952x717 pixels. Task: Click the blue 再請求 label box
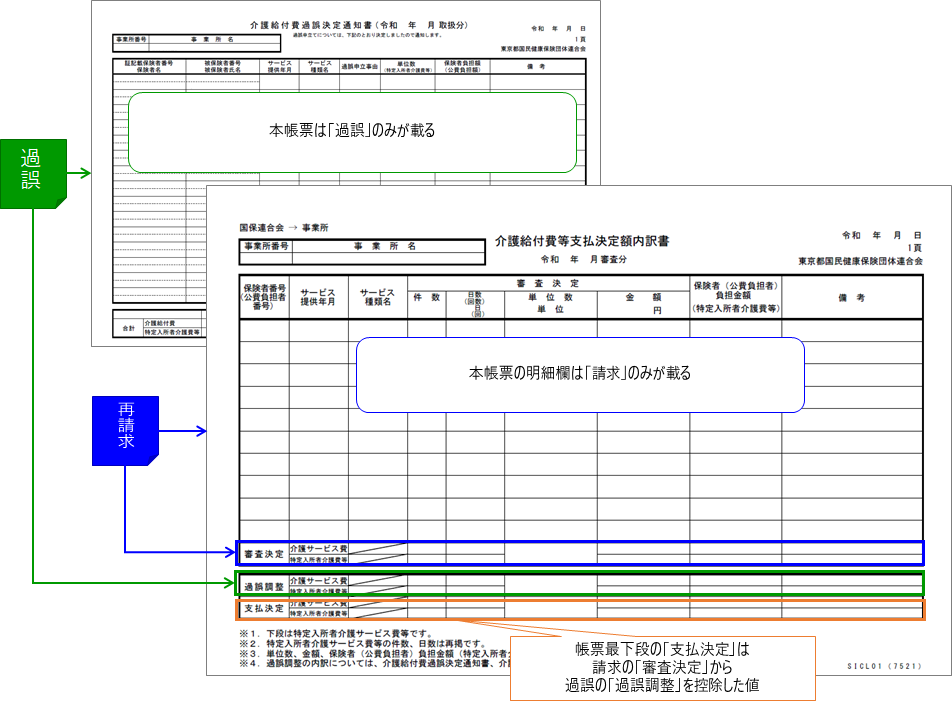click(x=126, y=431)
